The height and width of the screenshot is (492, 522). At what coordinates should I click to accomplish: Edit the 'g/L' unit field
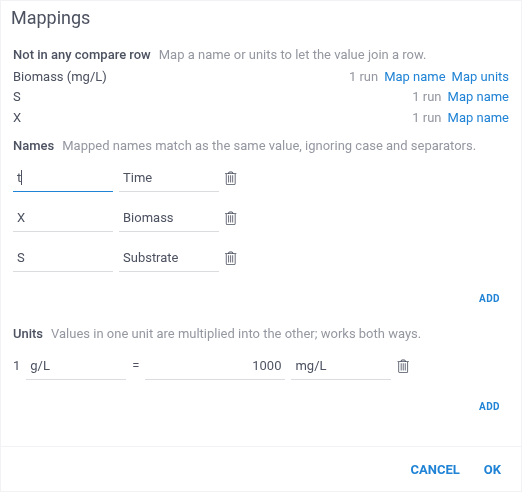pos(76,366)
